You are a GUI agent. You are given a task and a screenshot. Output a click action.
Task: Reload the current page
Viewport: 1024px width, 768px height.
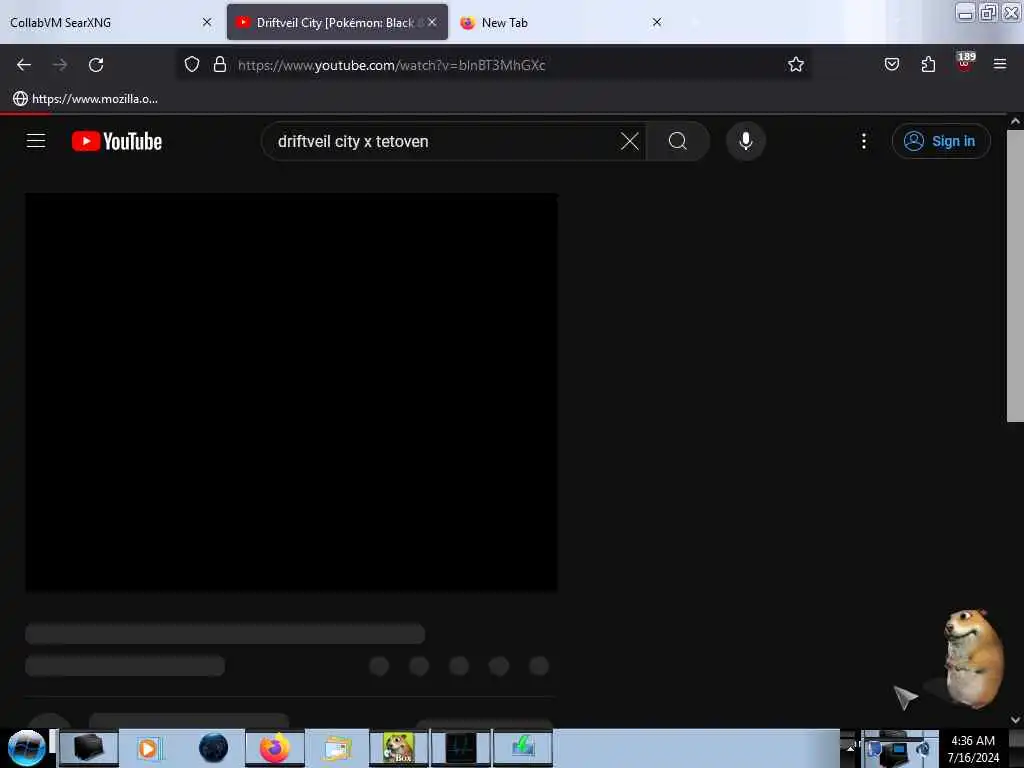click(x=96, y=65)
